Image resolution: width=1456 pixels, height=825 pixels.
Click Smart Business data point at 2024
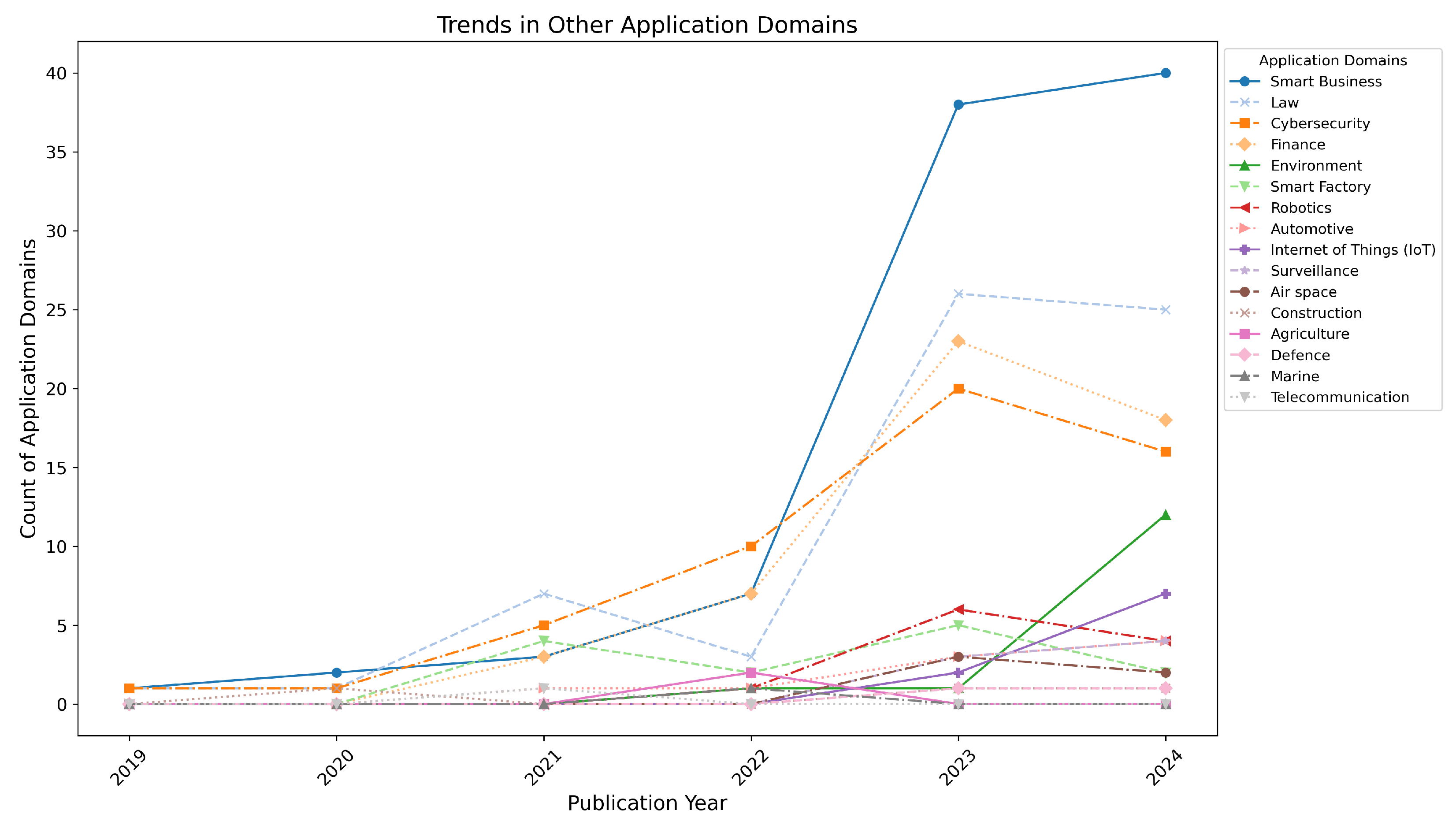click(x=1165, y=73)
